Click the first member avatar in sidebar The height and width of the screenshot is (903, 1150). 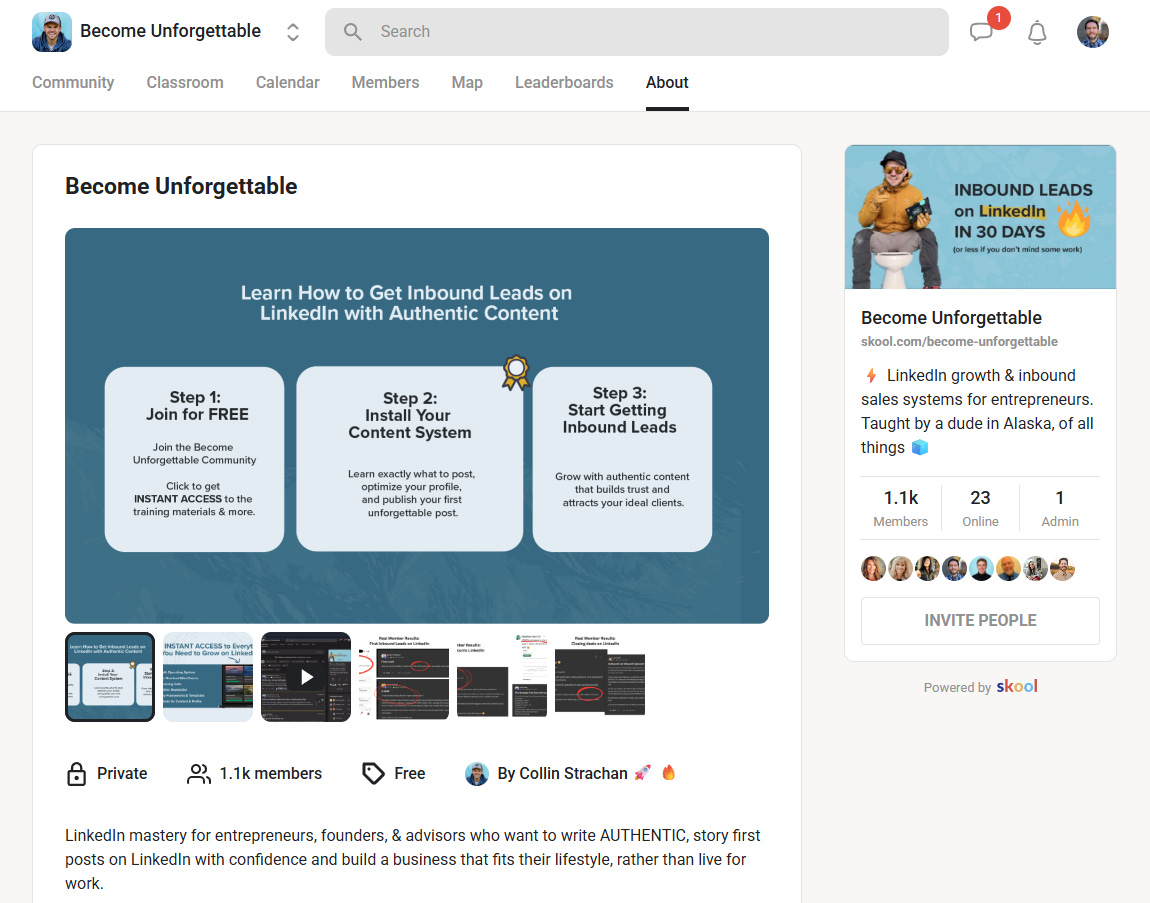873,569
